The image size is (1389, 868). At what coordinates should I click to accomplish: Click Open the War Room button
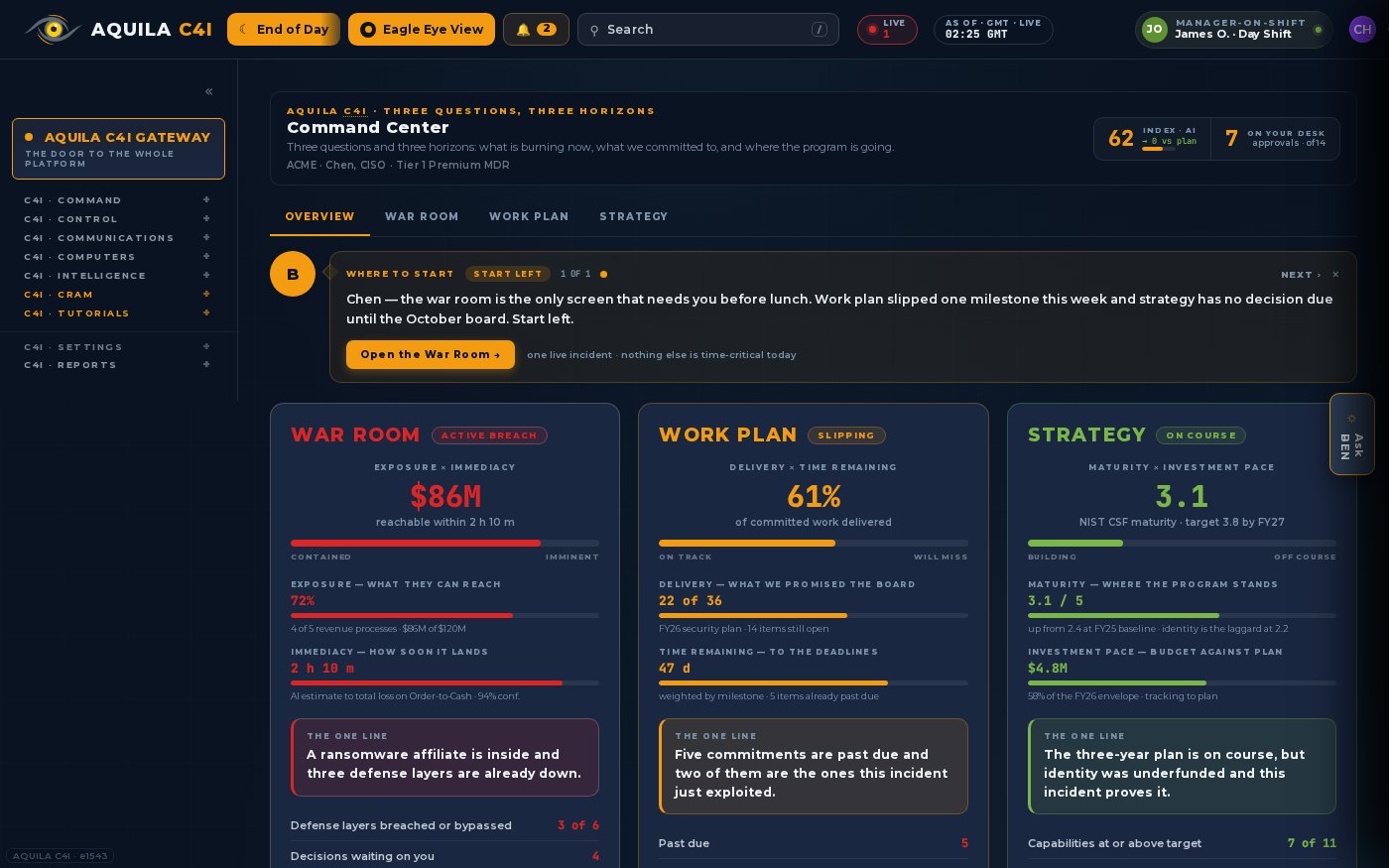point(431,354)
